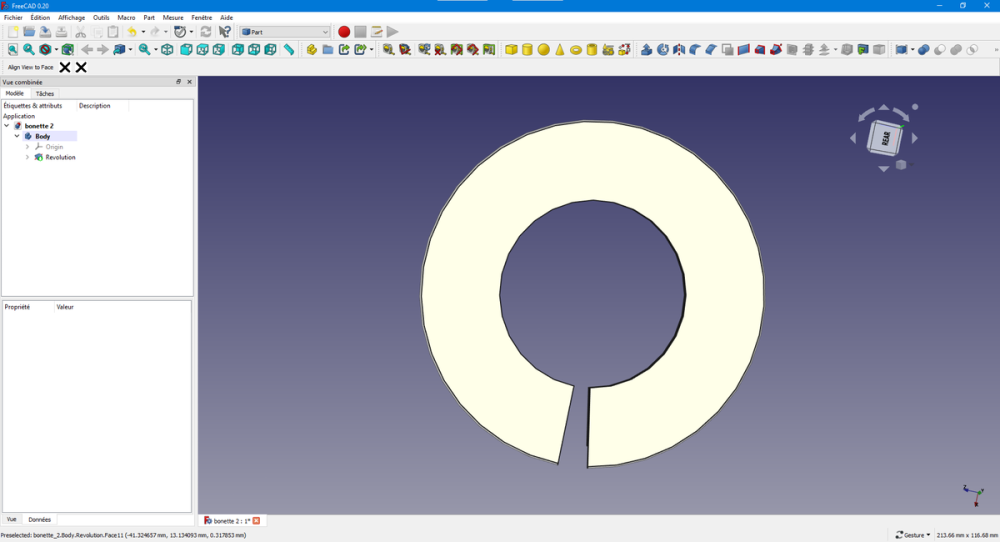Close the bonette 2 document tab

pos(256,521)
